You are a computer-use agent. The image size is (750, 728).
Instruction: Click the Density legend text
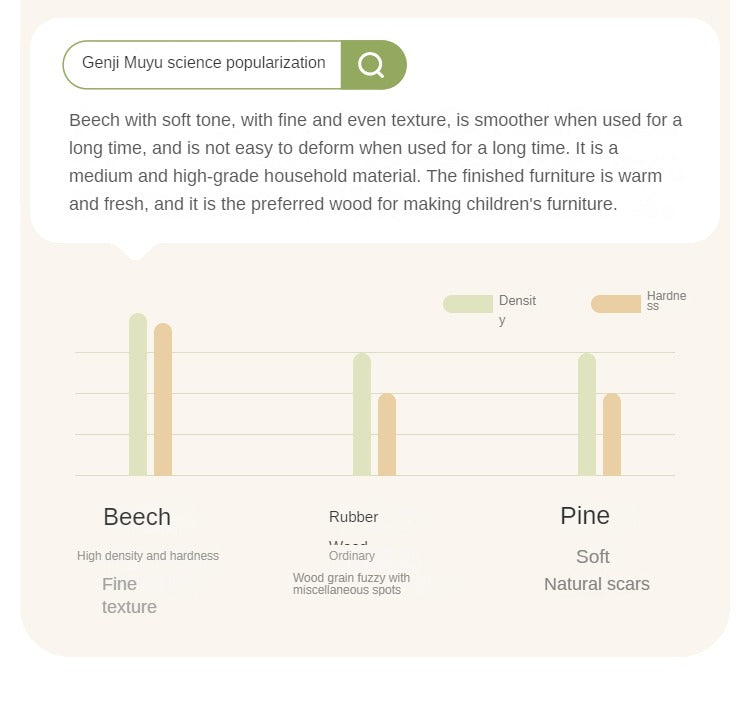pyautogui.click(x=517, y=309)
